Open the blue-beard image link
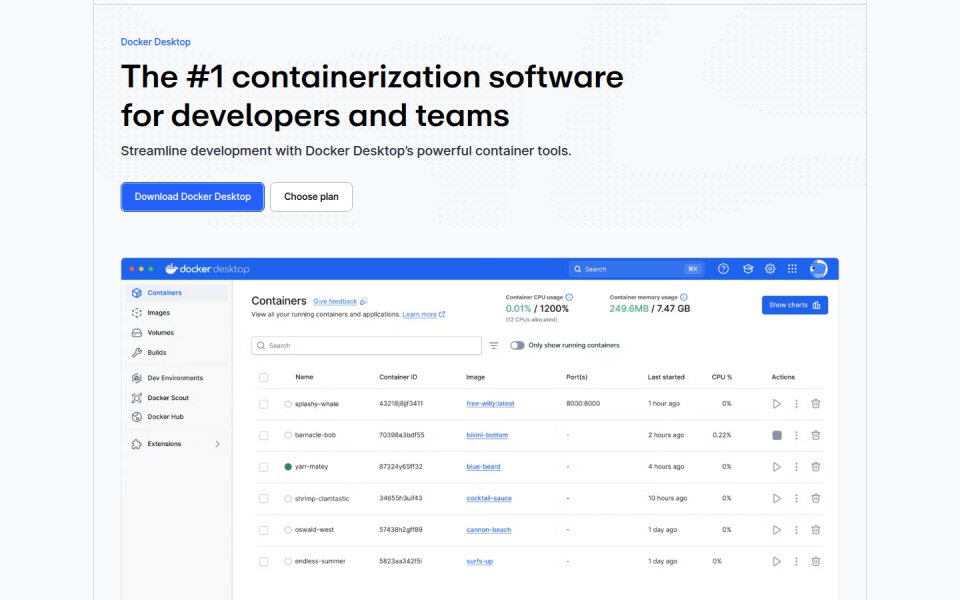960x600 pixels. 483,467
